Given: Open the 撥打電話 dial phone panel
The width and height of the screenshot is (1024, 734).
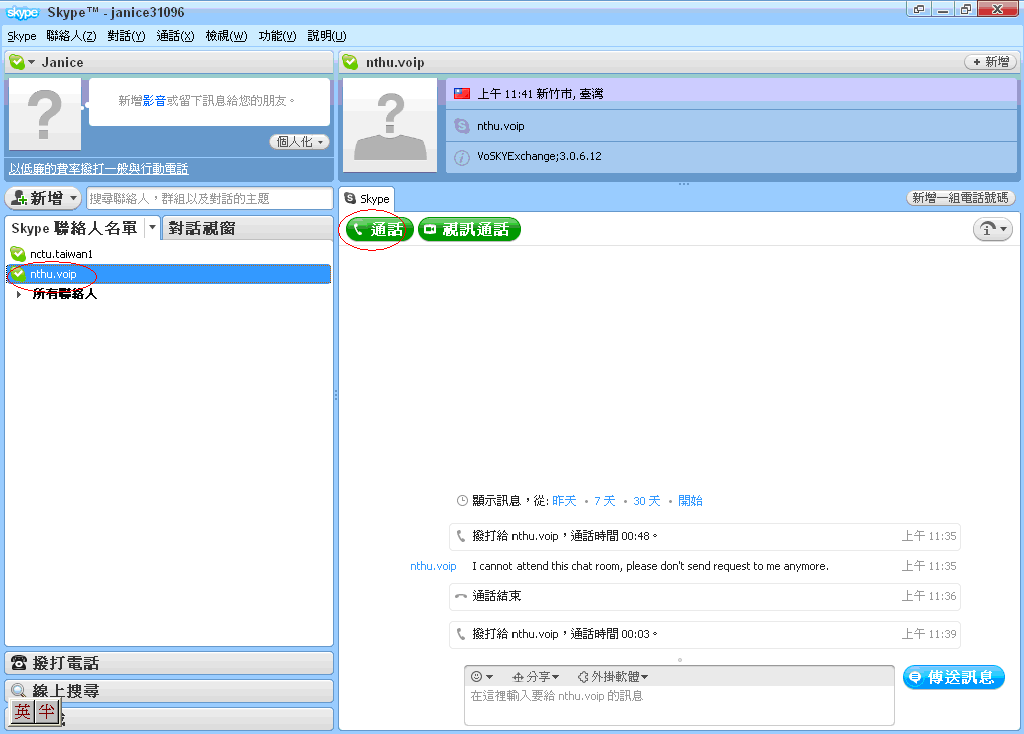Looking at the screenshot, I should coord(168,663).
